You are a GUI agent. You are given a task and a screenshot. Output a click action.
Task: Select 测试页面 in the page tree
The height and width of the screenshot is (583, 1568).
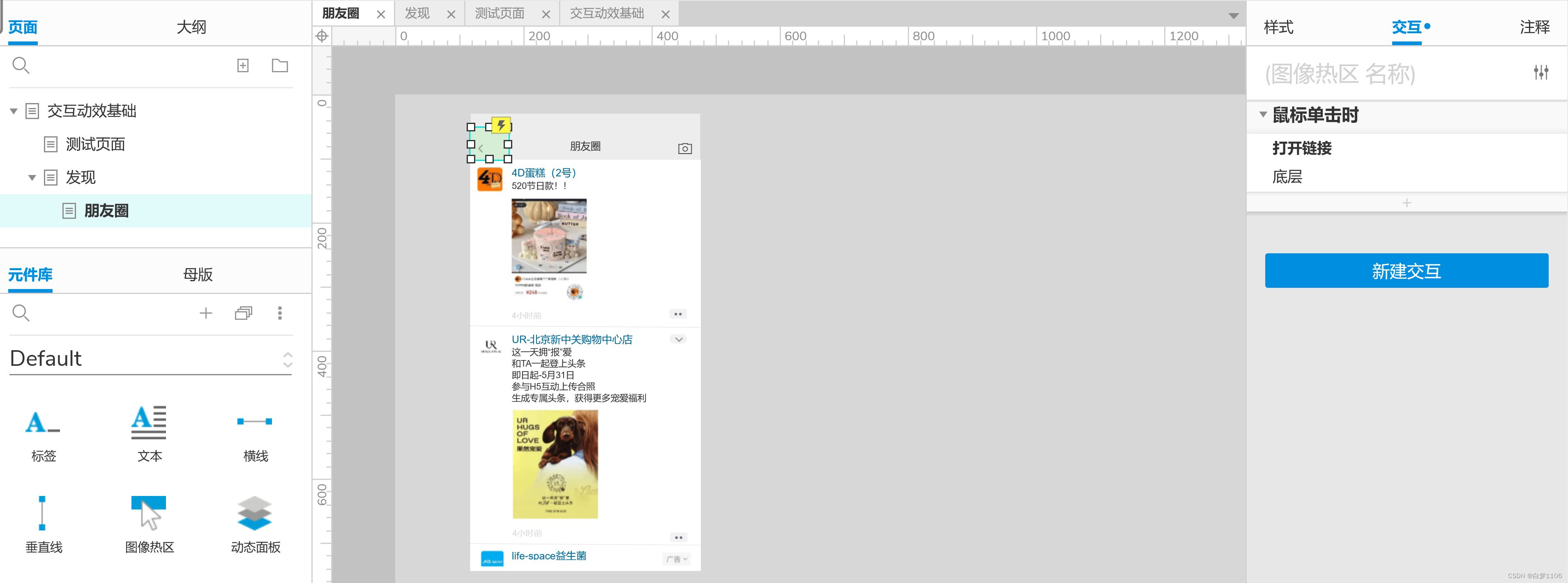95,144
